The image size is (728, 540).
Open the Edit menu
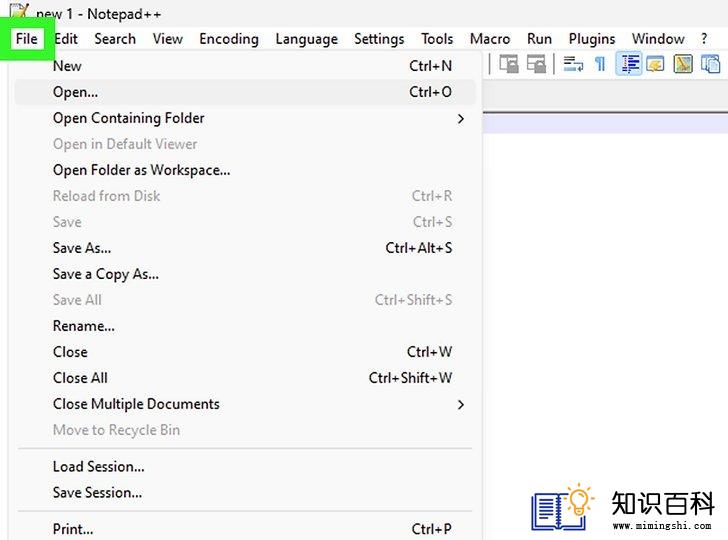[x=66, y=39]
